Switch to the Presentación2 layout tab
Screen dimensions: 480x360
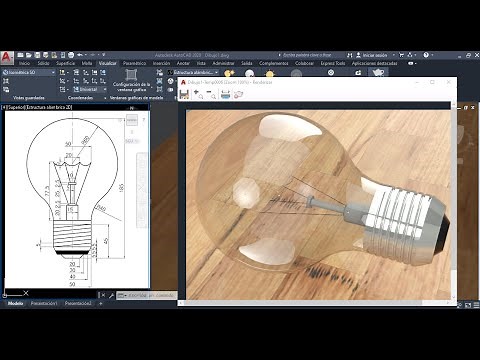pos(78,303)
